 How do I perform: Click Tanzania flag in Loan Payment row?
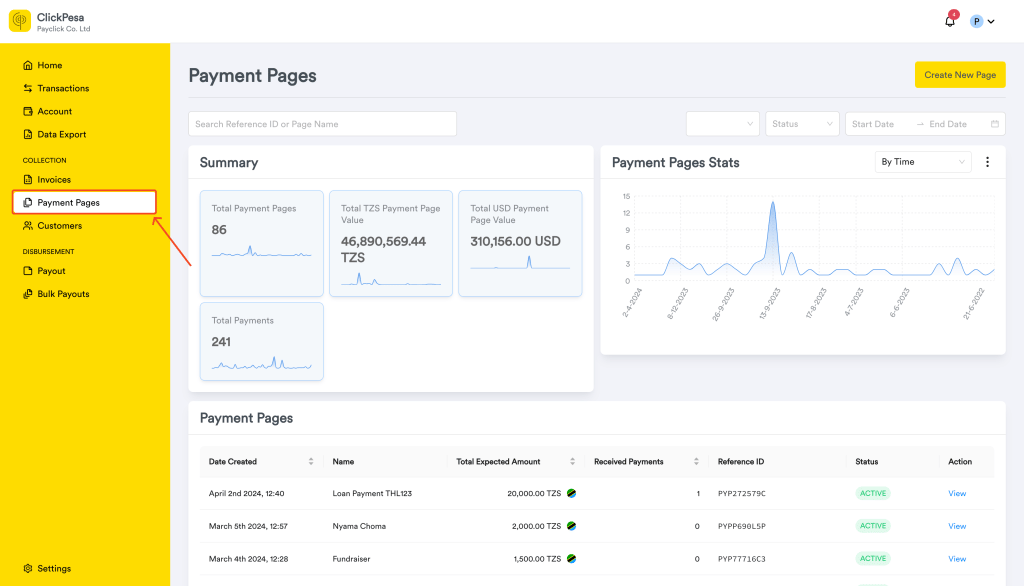click(x=571, y=493)
